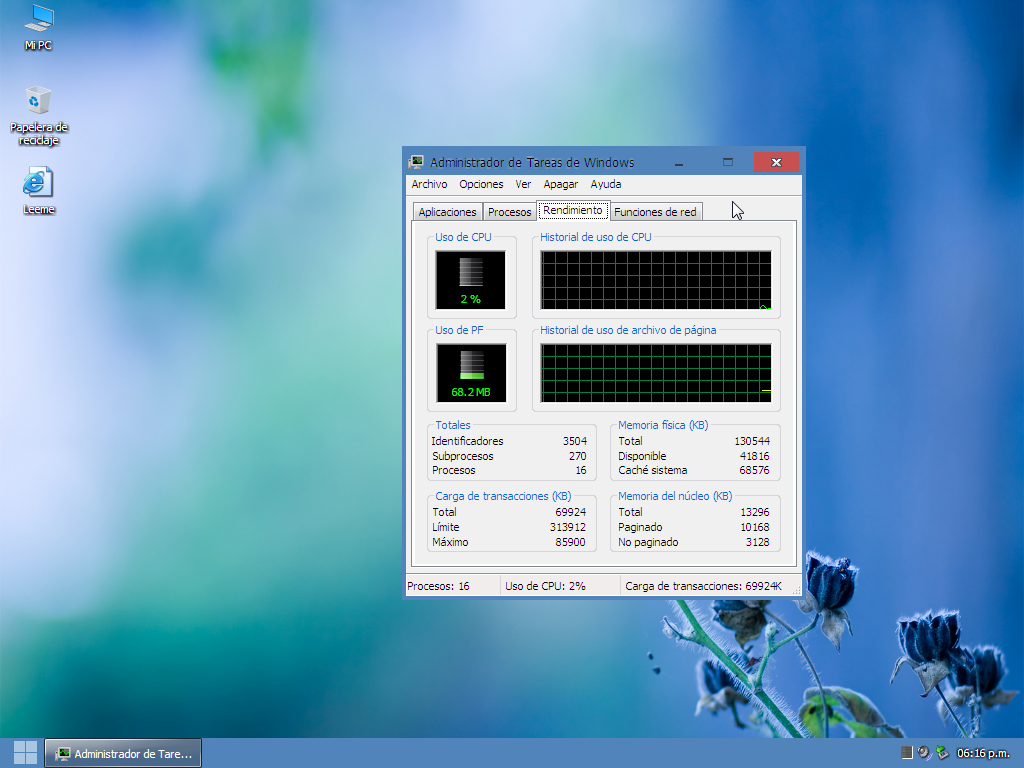Click the Task Manager CPU meter tray icon
Image resolution: width=1024 pixels, height=768 pixels.
click(x=906, y=752)
